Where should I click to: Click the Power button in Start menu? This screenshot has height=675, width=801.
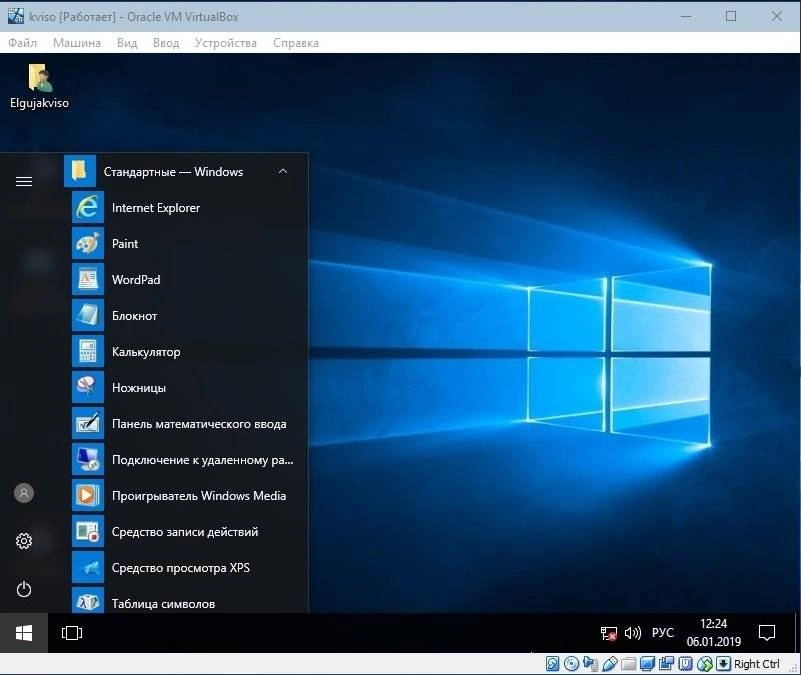coord(24,589)
